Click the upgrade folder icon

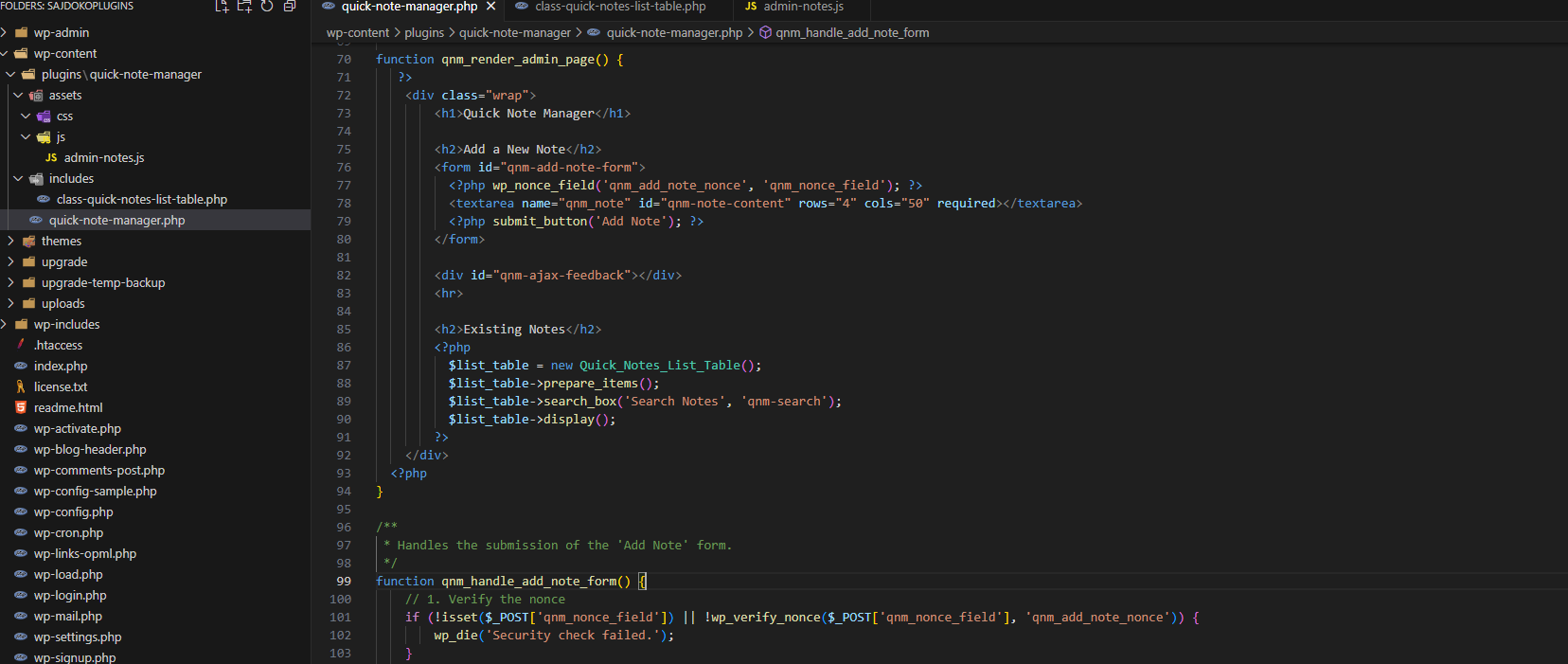point(28,261)
